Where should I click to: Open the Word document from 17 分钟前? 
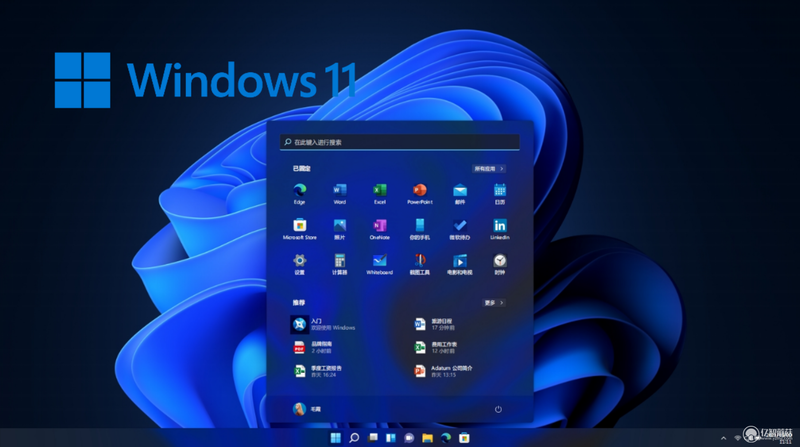click(x=434, y=324)
